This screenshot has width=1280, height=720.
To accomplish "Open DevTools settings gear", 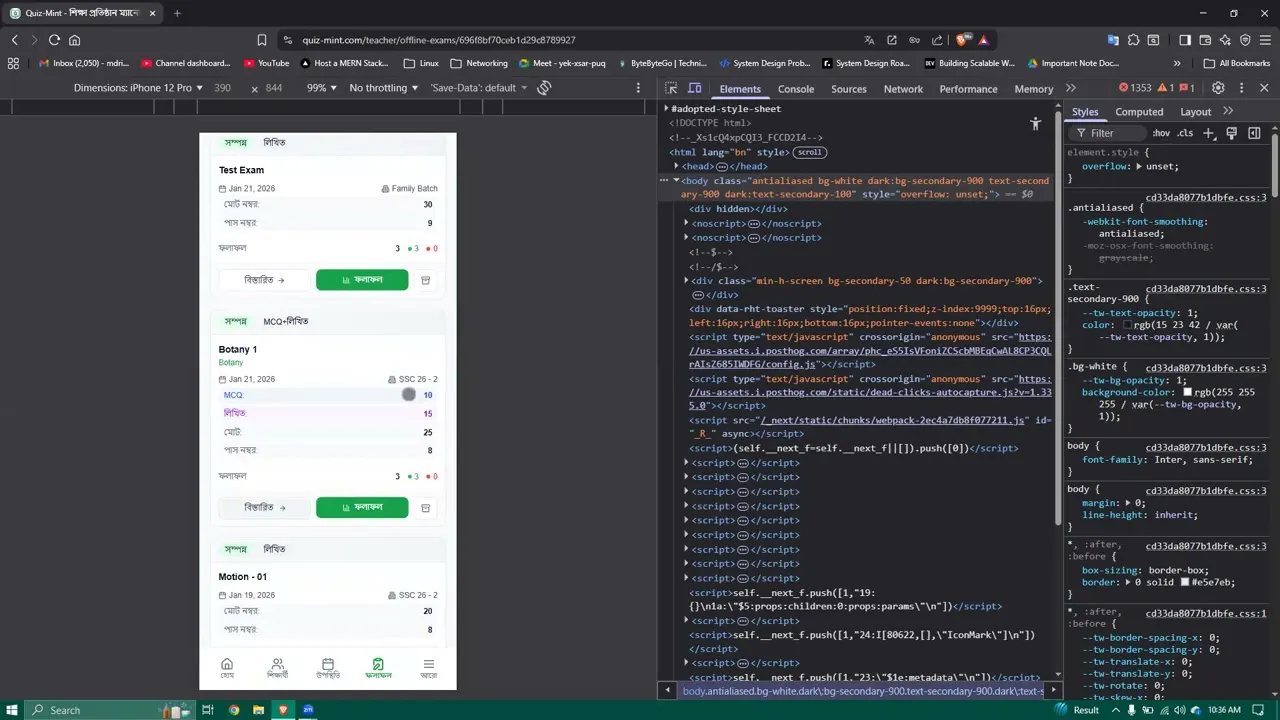I will (1218, 88).
